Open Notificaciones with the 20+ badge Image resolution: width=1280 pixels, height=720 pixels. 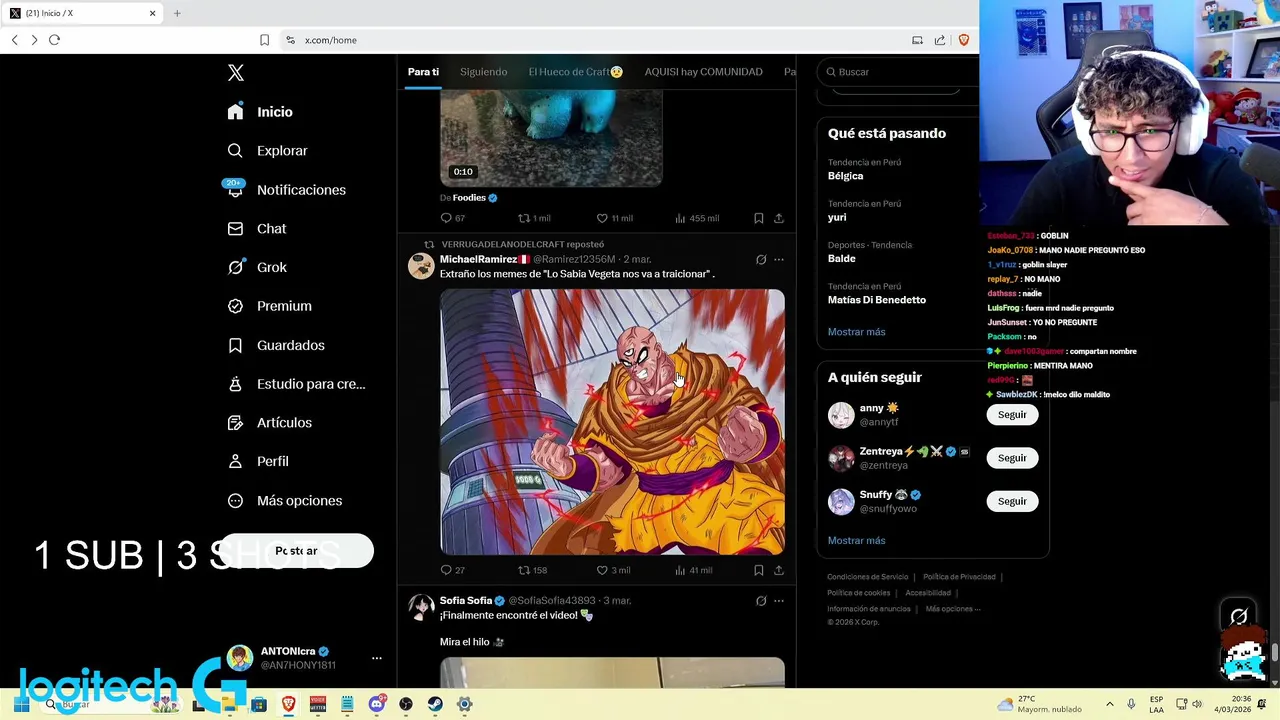click(286, 190)
